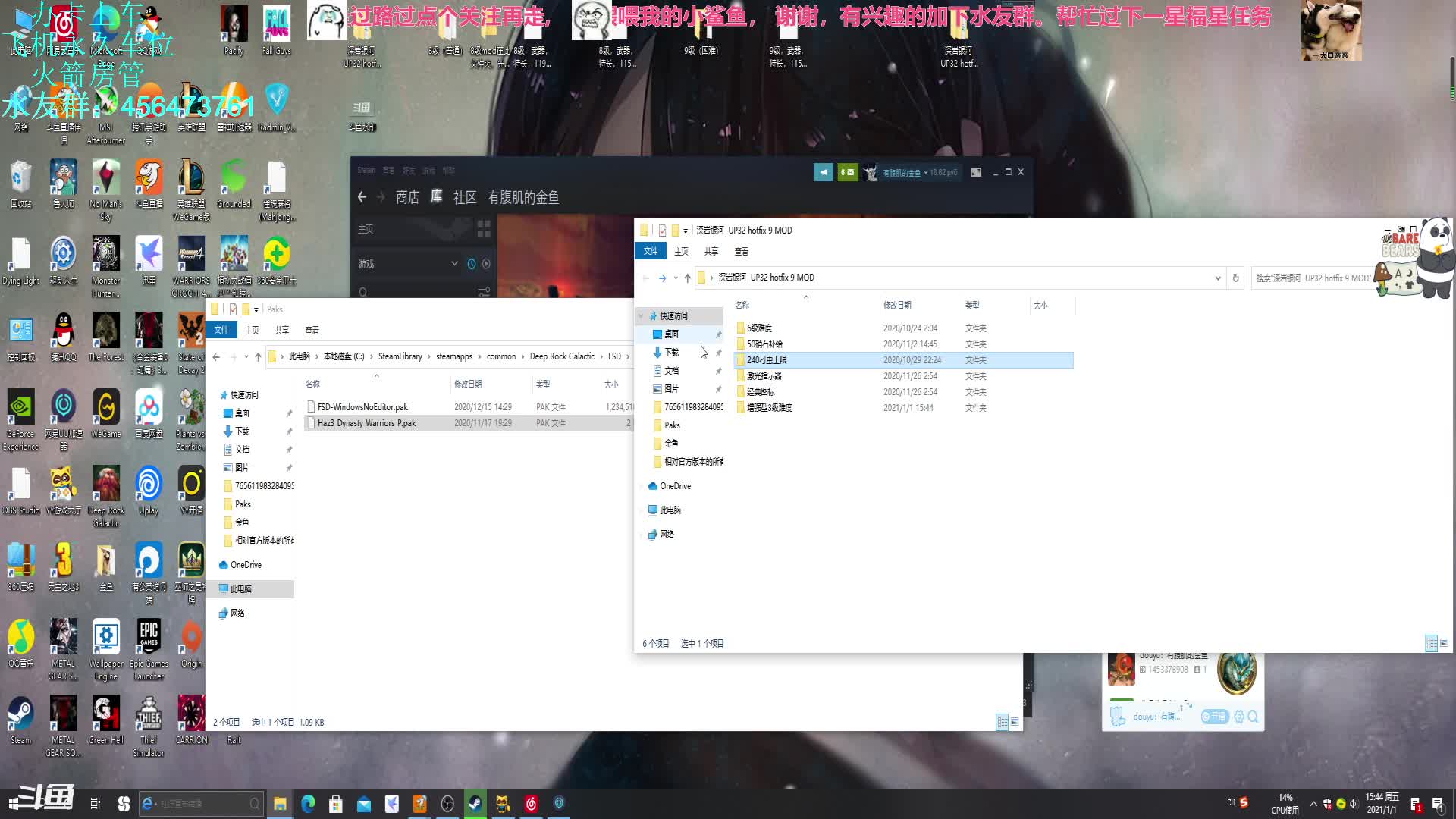Expand the quick access toolbar dropdown in Paks window
Viewport: 1456px width, 819px height.
coord(256,309)
